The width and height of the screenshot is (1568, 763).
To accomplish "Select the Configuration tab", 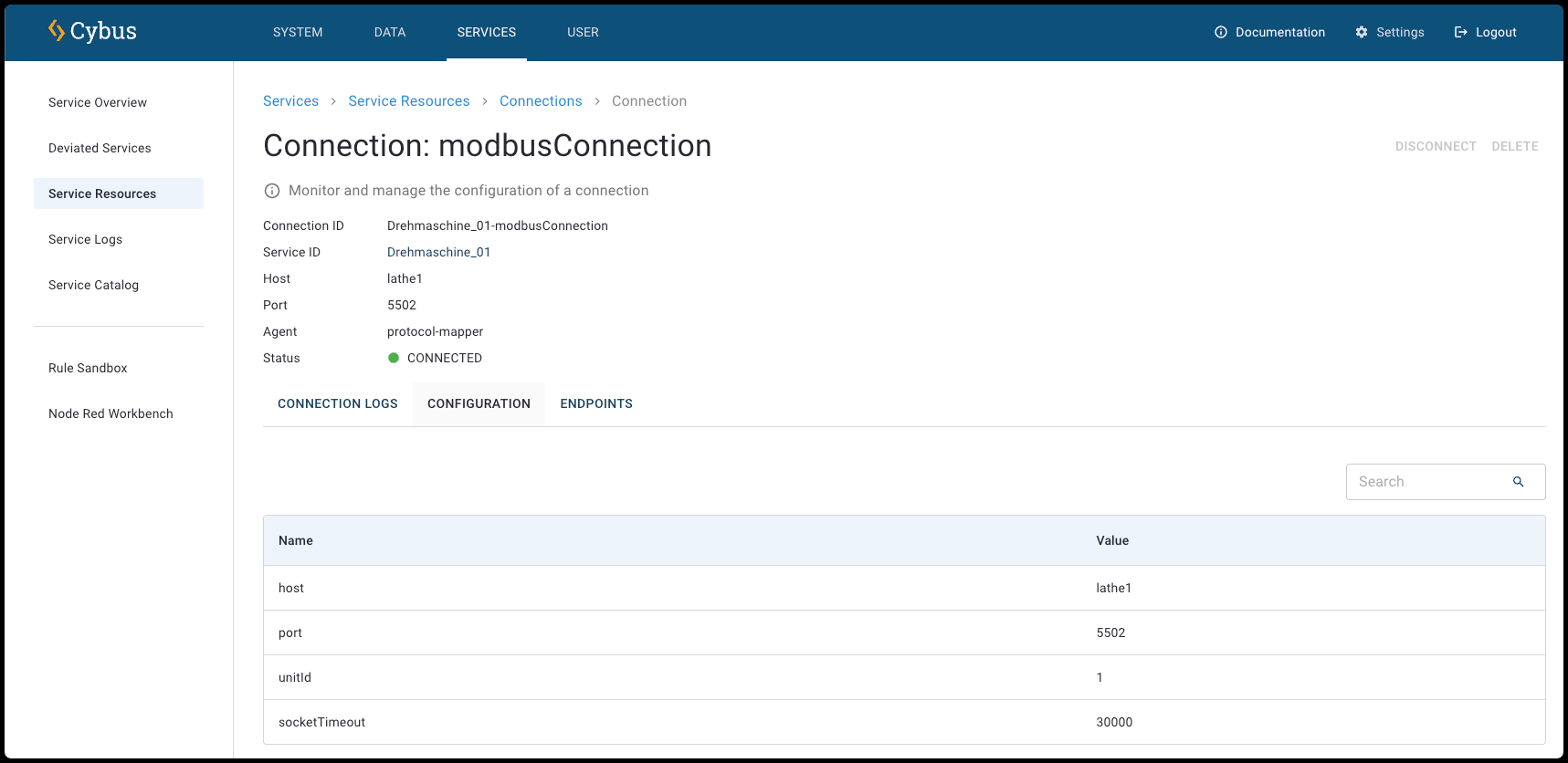I will [x=479, y=403].
